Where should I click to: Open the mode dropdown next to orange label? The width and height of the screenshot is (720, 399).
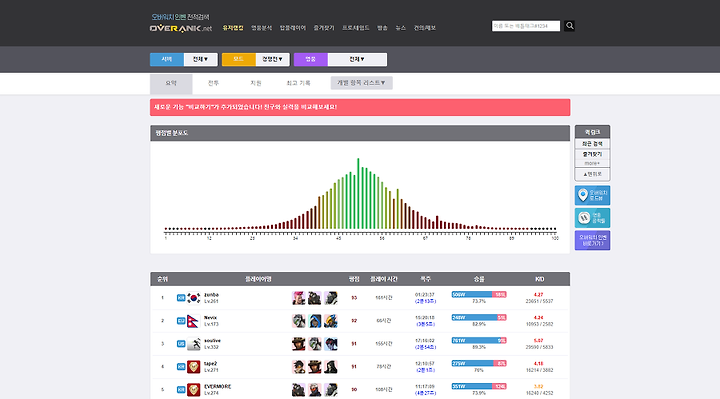tap(272, 59)
